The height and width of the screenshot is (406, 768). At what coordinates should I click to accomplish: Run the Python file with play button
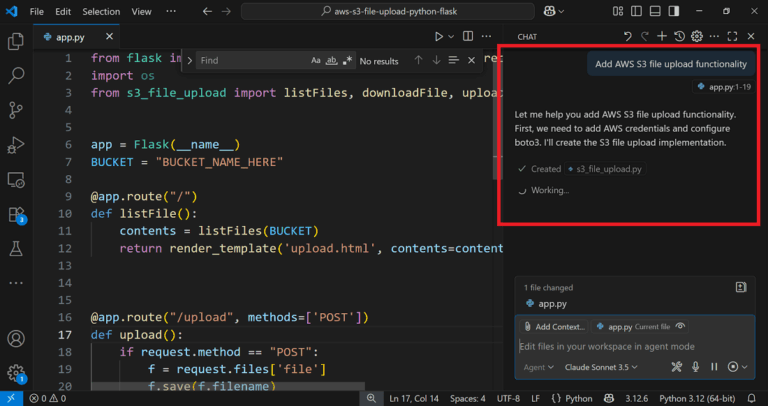439,37
